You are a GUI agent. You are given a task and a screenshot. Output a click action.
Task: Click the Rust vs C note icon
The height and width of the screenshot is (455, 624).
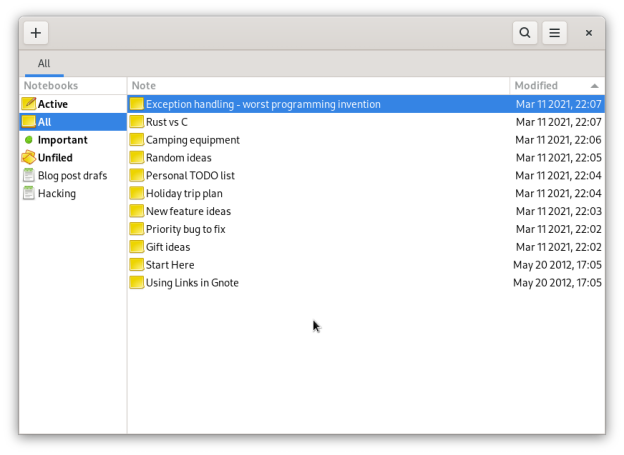coord(137,122)
